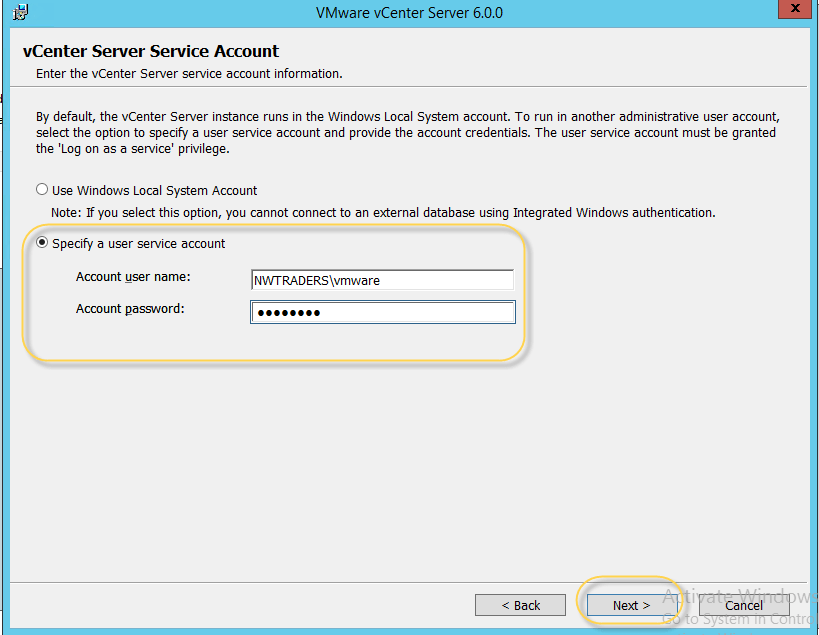
Task: Click the 'Use Windows Local System Account' option label
Action: click(x=154, y=190)
